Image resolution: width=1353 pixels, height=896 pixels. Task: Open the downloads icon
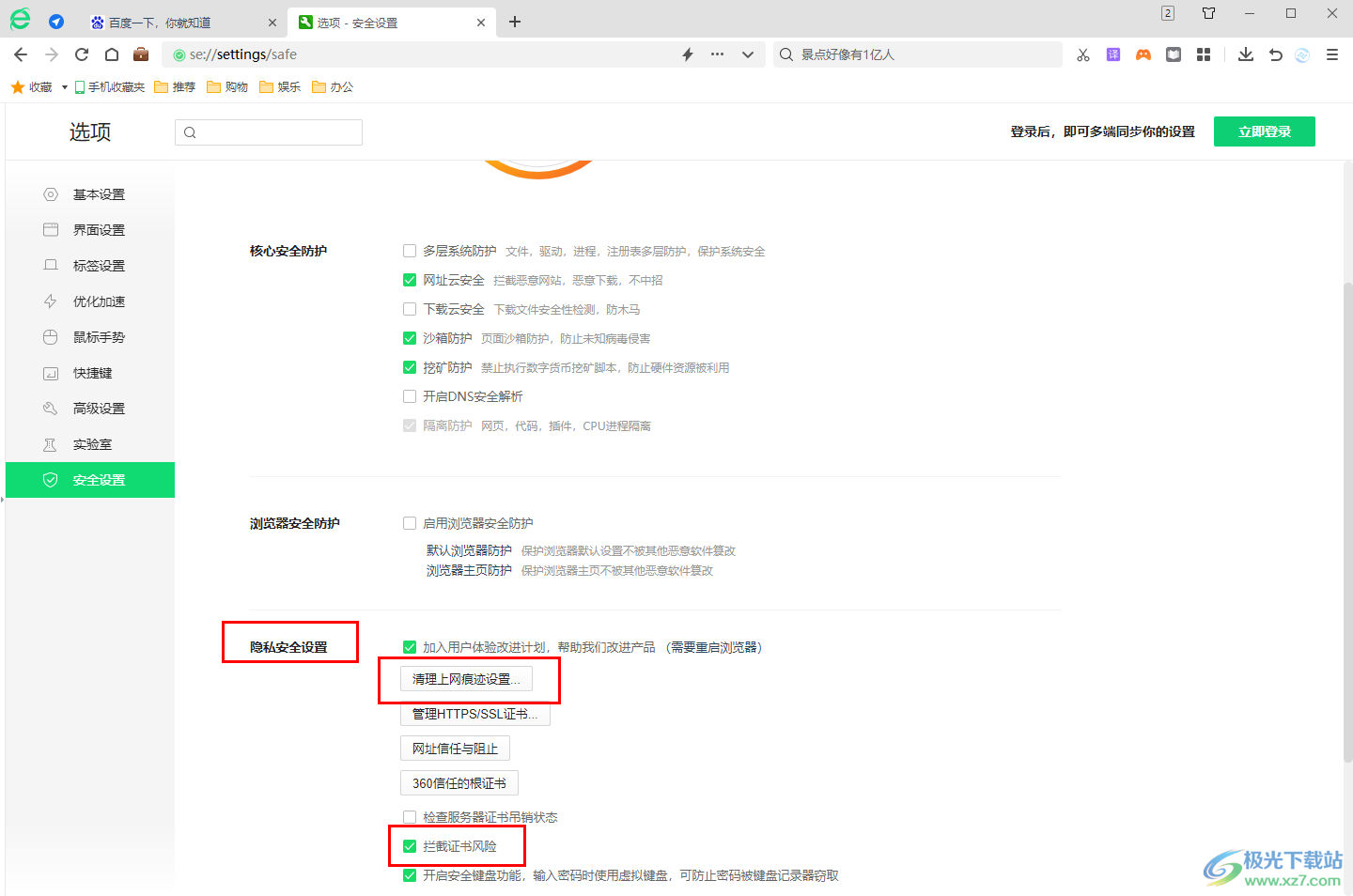coord(1246,54)
